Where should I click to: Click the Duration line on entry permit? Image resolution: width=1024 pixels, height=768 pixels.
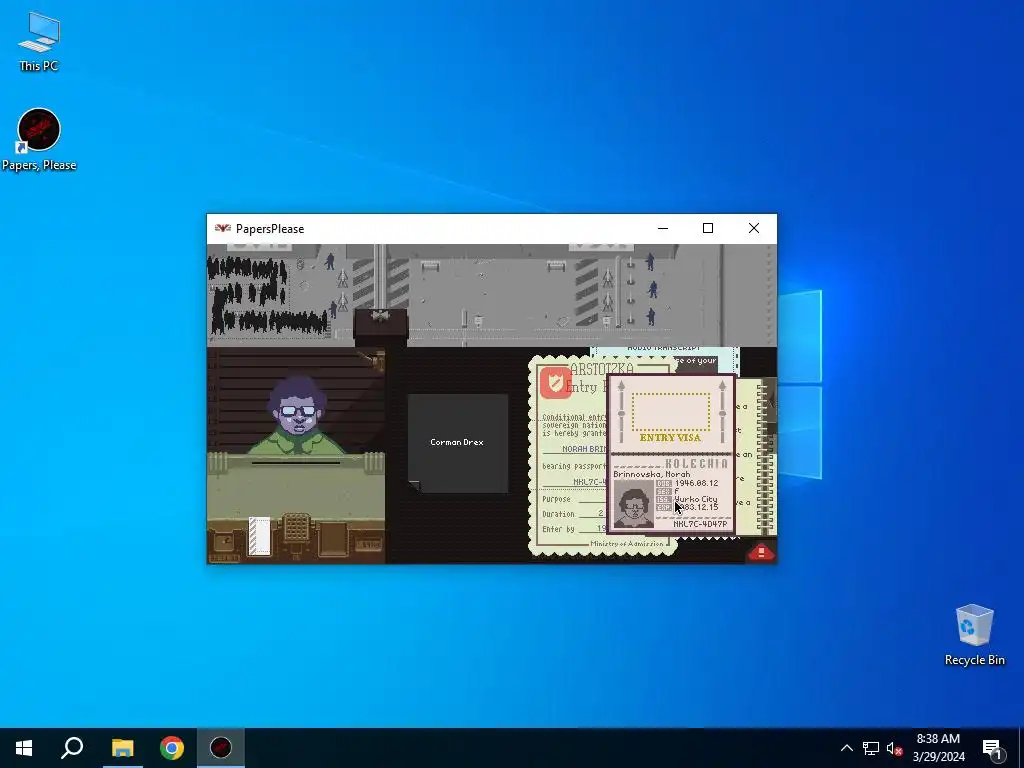[573, 514]
